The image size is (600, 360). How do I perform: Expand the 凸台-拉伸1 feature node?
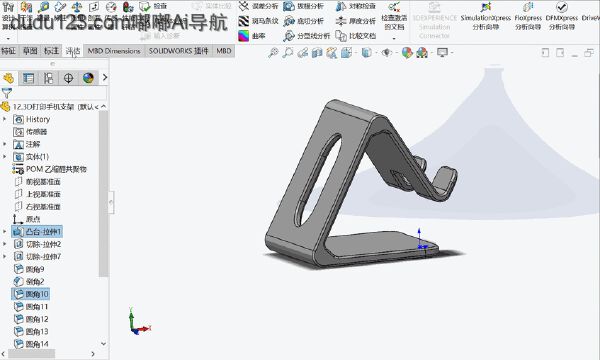[x=5, y=231]
